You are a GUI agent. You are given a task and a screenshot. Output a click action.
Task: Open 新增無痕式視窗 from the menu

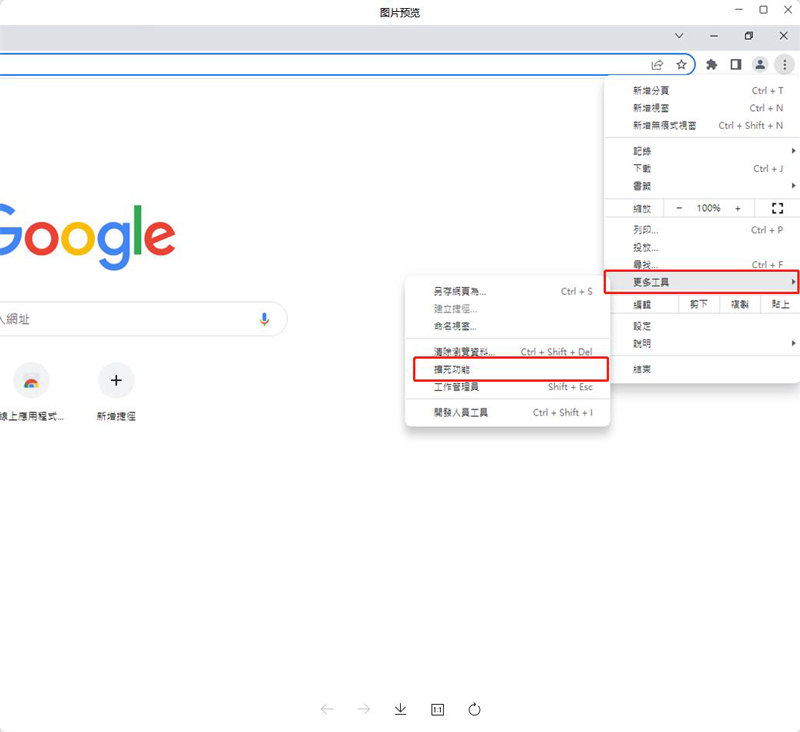[702, 125]
